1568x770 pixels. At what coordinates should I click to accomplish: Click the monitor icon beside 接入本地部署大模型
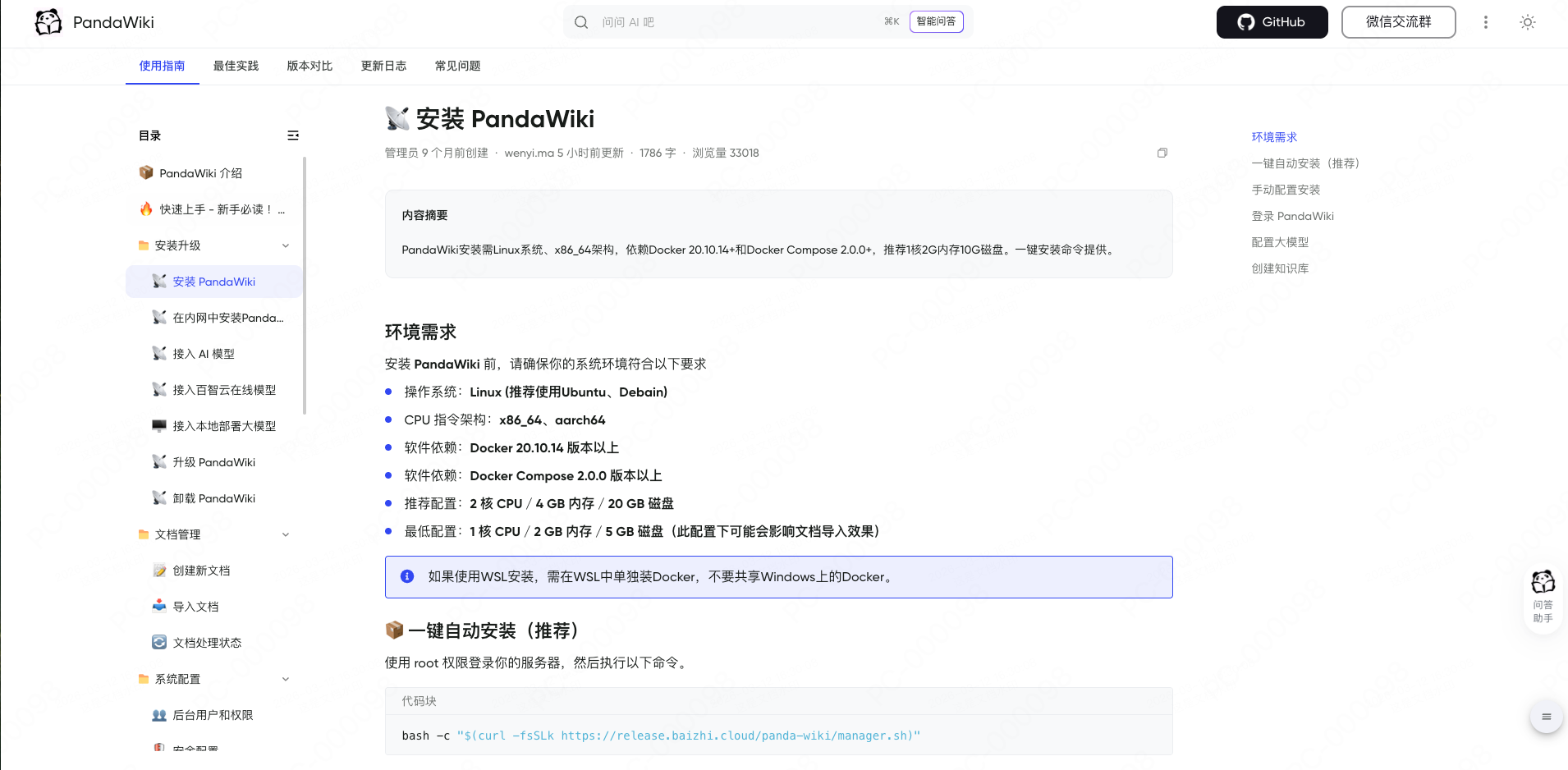[x=159, y=425]
